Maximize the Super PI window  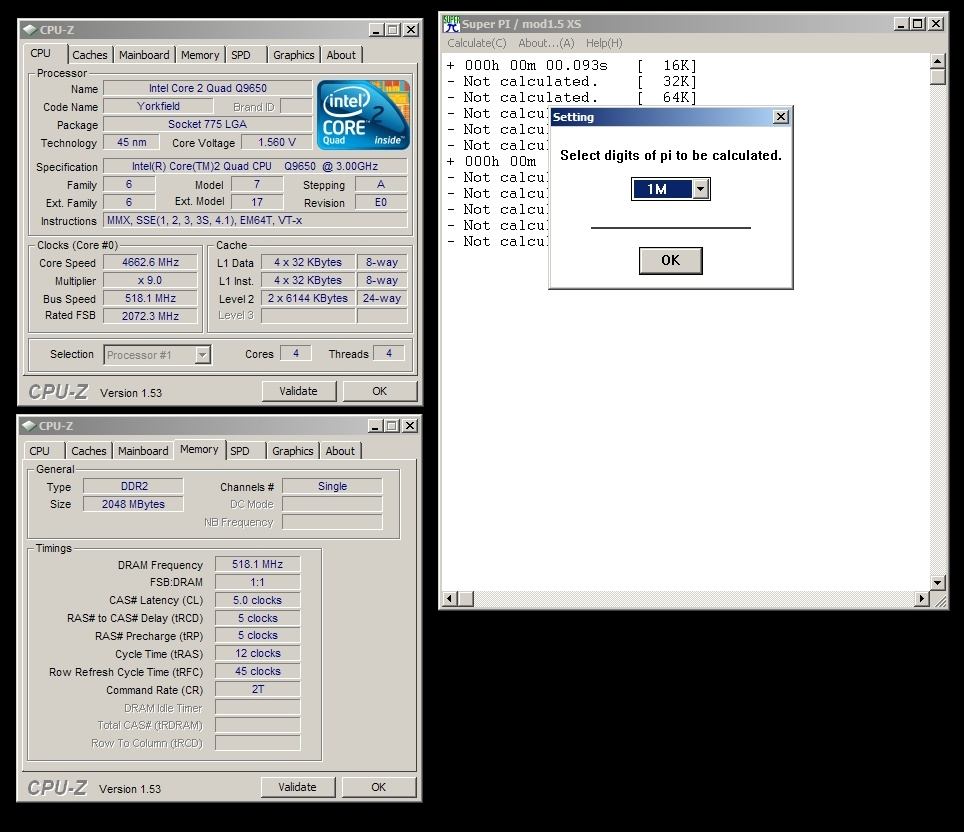pyautogui.click(x=917, y=23)
